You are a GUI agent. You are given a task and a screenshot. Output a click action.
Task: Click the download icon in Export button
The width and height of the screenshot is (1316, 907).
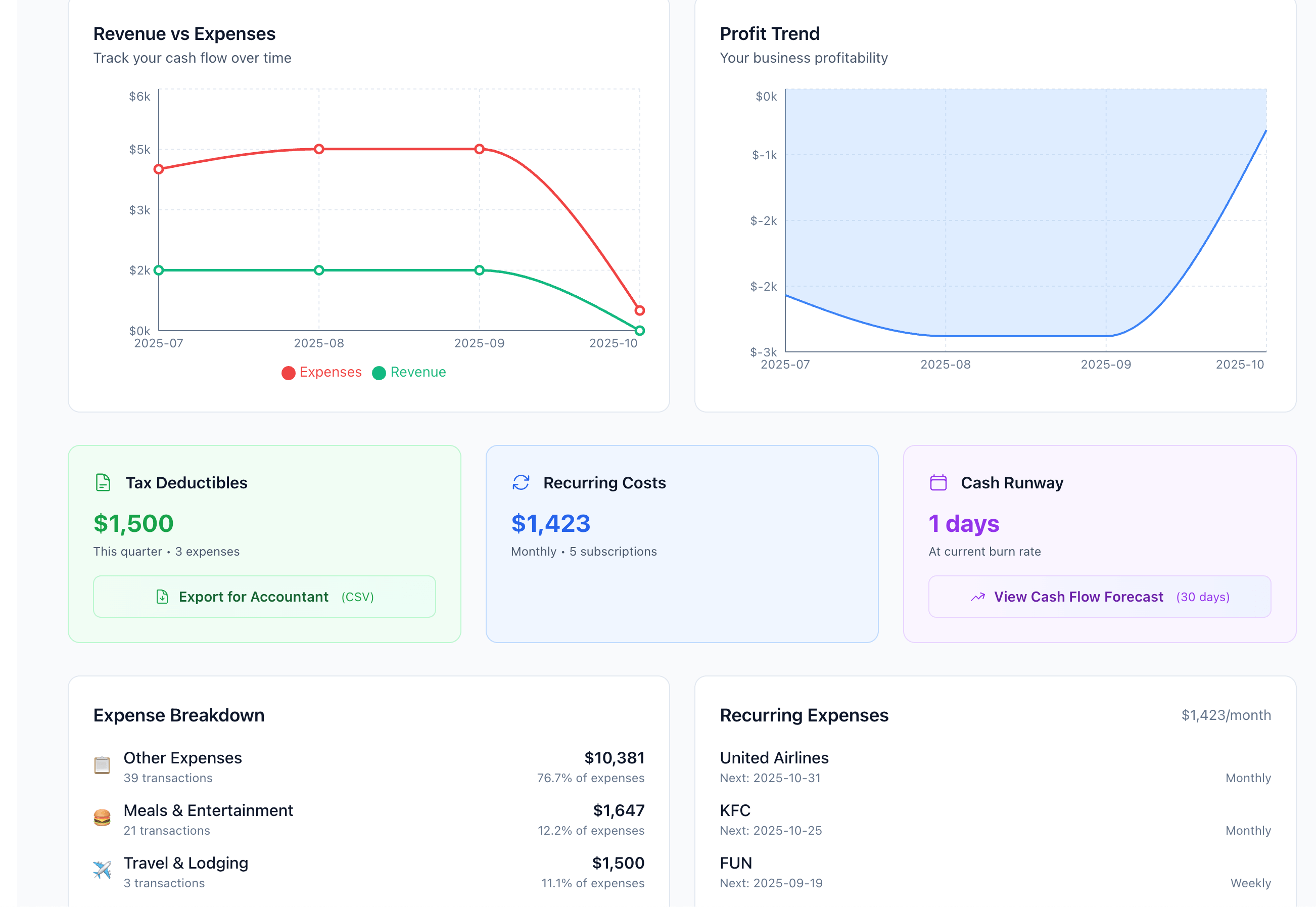(162, 597)
